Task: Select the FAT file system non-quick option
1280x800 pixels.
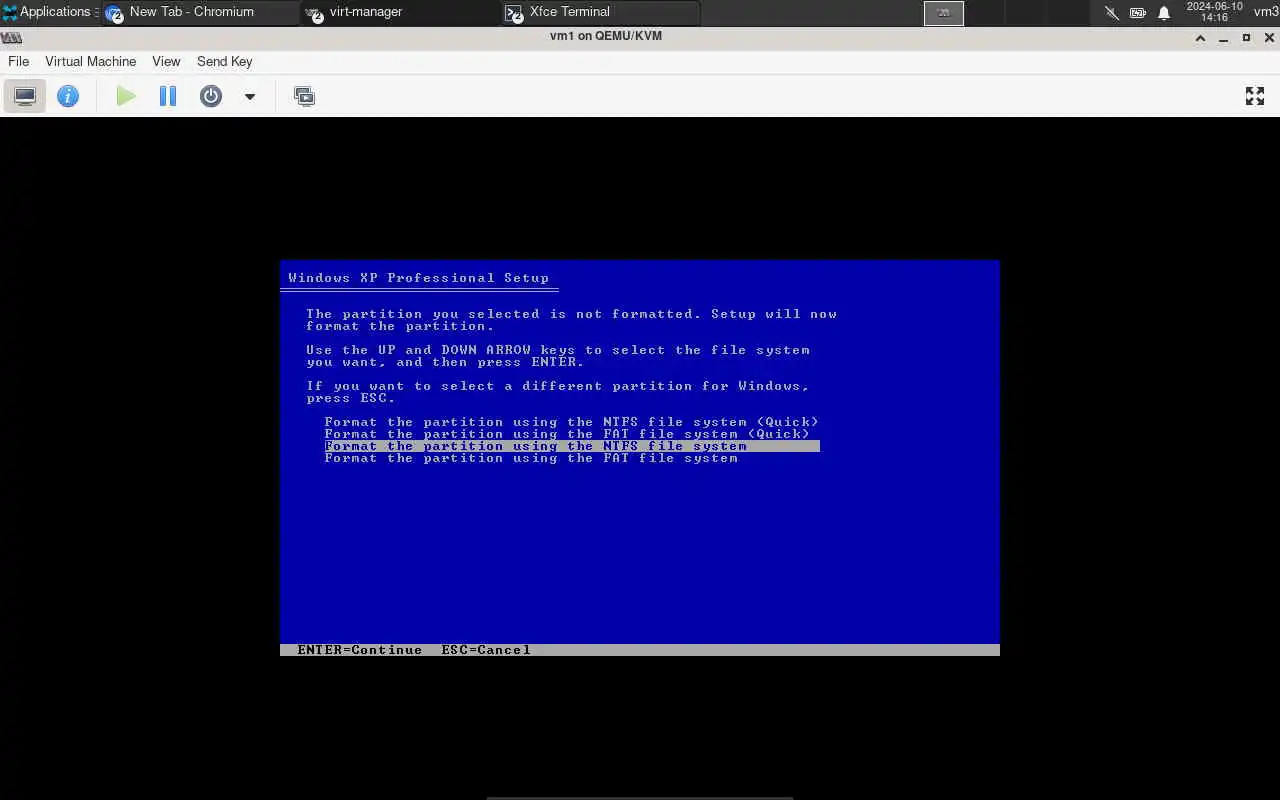Action: pos(531,458)
